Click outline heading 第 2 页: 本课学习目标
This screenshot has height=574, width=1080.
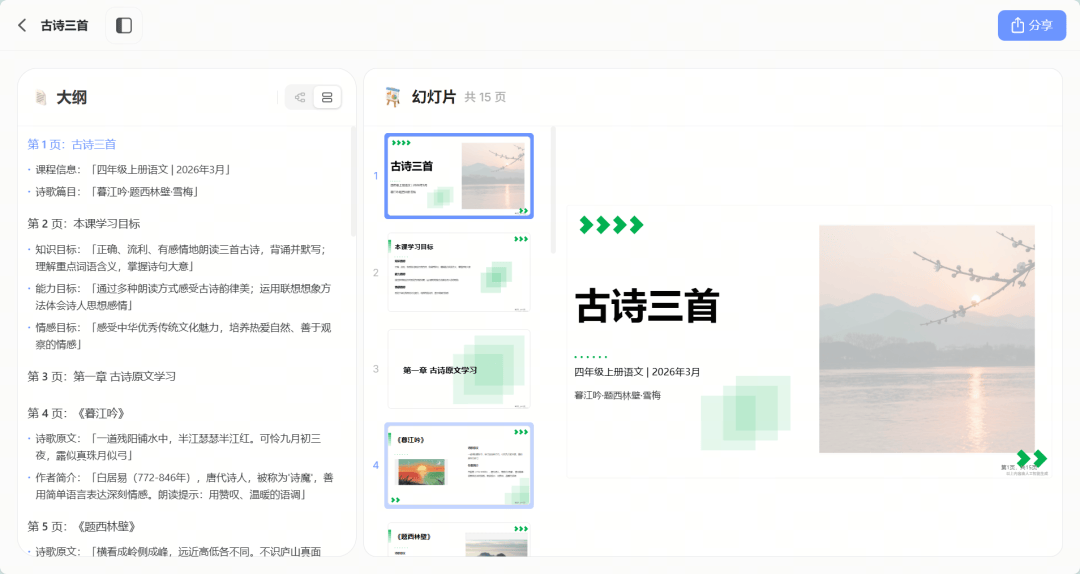point(83,223)
